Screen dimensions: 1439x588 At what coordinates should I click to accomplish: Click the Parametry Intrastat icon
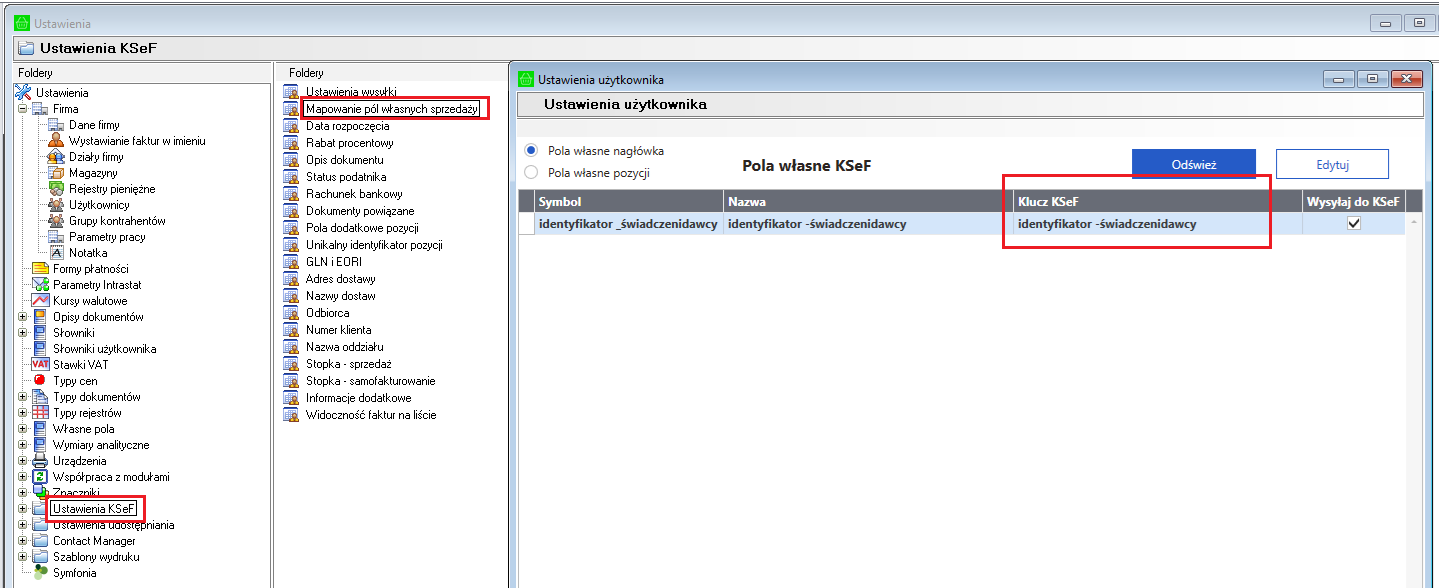[40, 285]
